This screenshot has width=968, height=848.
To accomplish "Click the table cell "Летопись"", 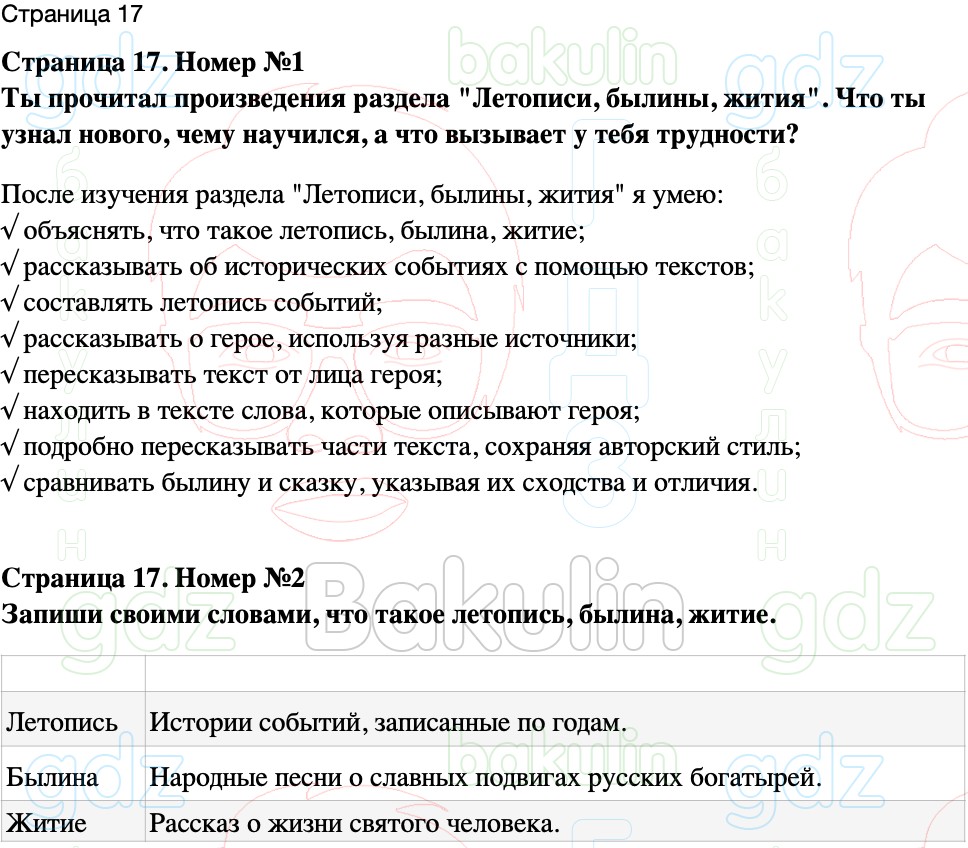I will click(73, 721).
